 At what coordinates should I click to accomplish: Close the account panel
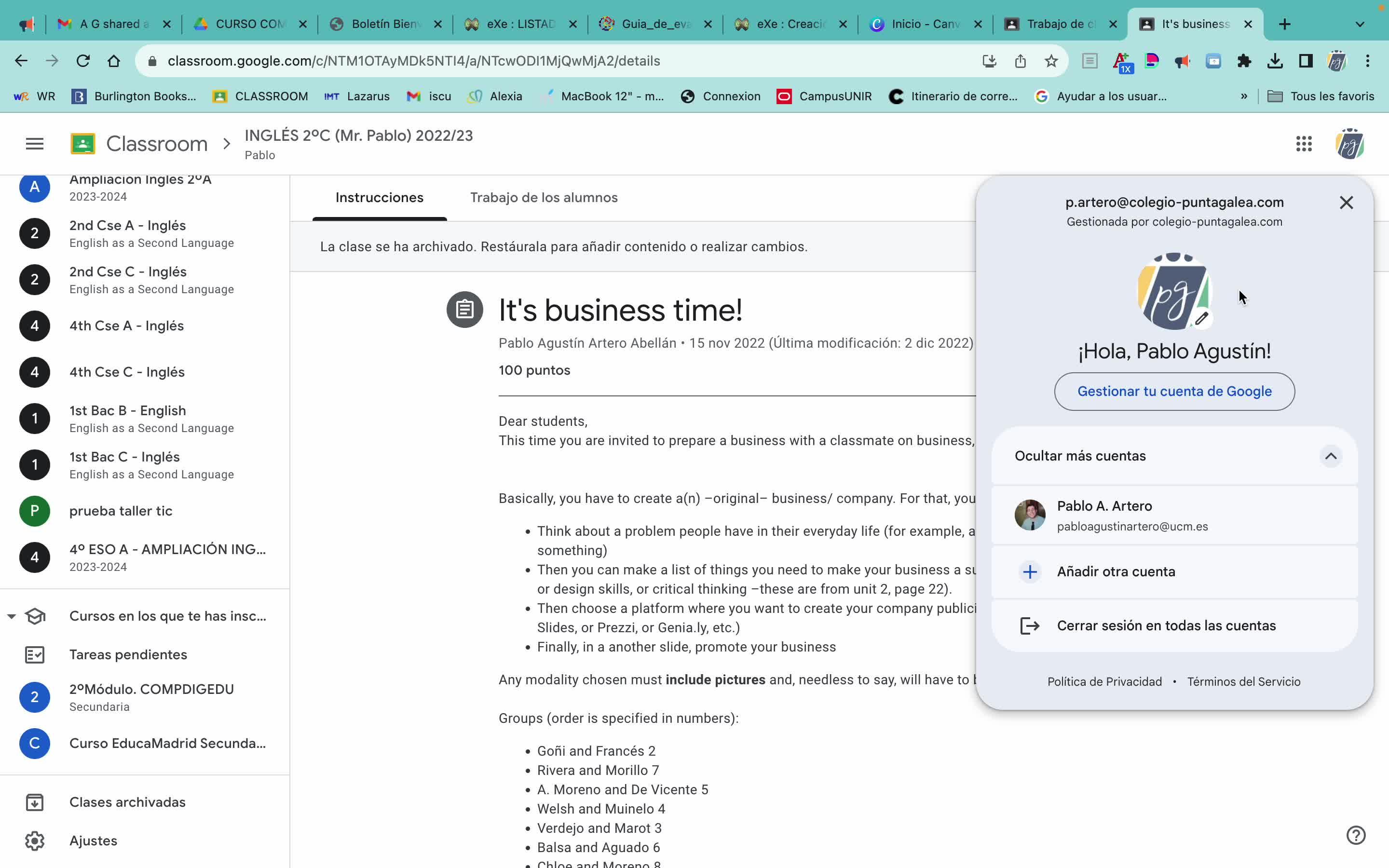pyautogui.click(x=1346, y=203)
